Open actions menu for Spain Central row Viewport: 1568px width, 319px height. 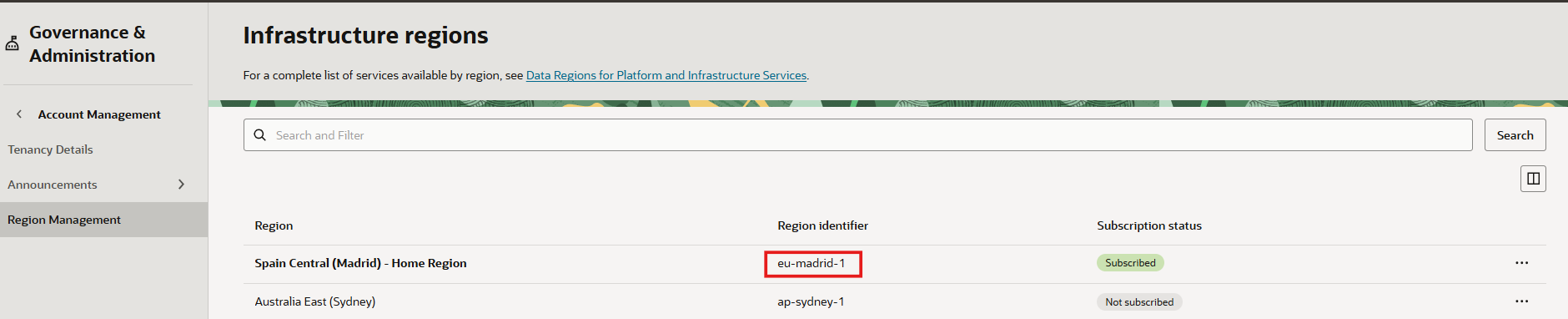coord(1522,263)
